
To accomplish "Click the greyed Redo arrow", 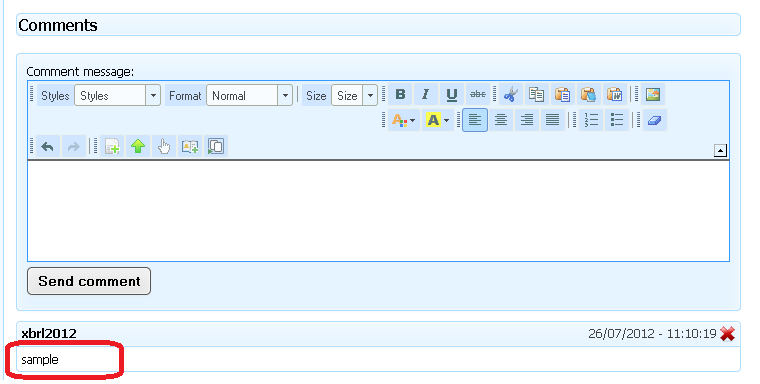I will point(74,146).
